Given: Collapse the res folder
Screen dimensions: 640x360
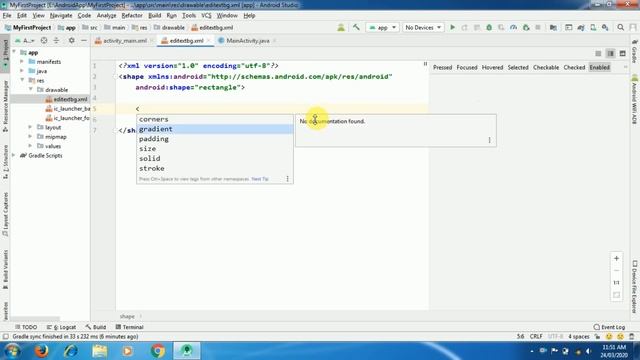Looking at the screenshot, I should pyautogui.click(x=22, y=80).
